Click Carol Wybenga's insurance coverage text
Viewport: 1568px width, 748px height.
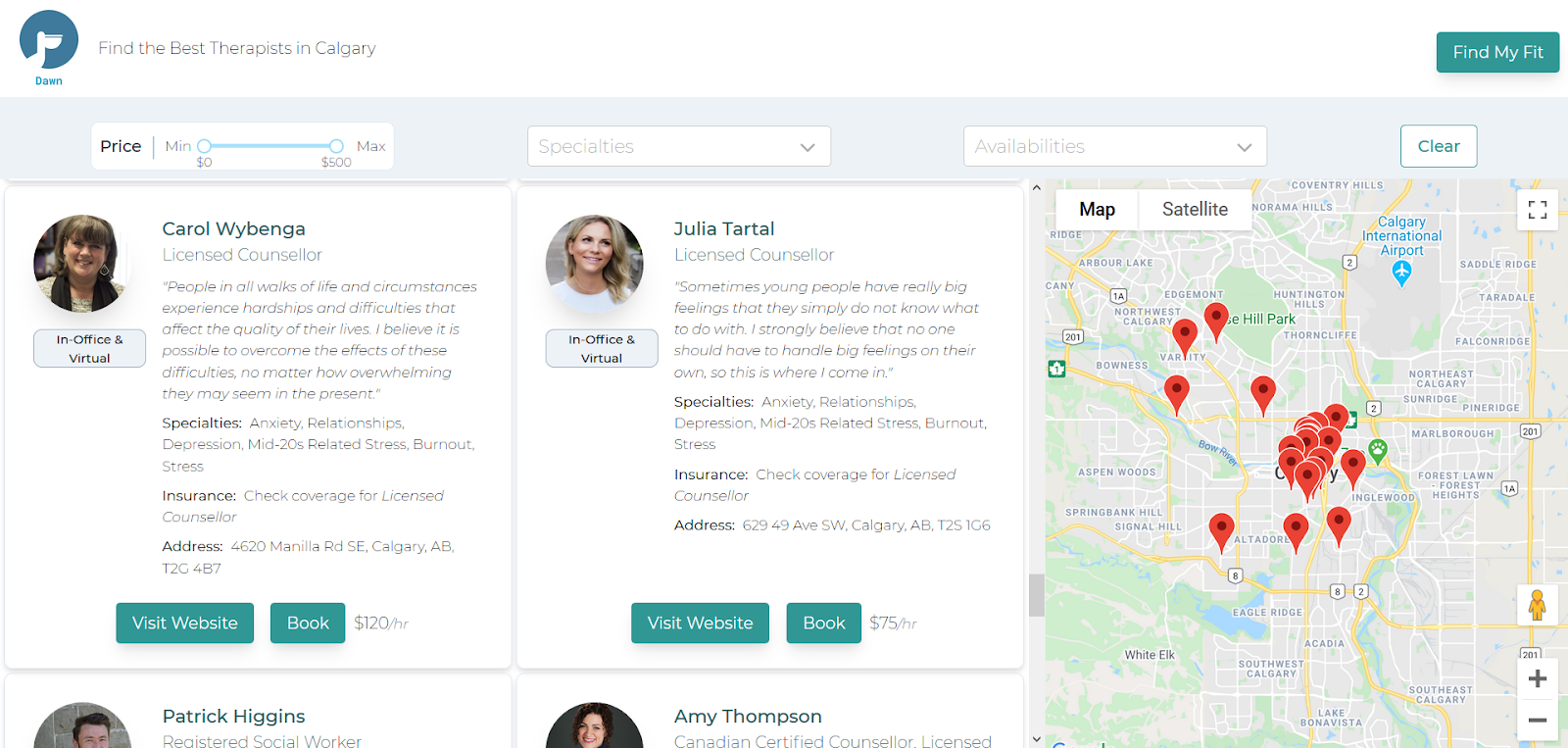303,506
